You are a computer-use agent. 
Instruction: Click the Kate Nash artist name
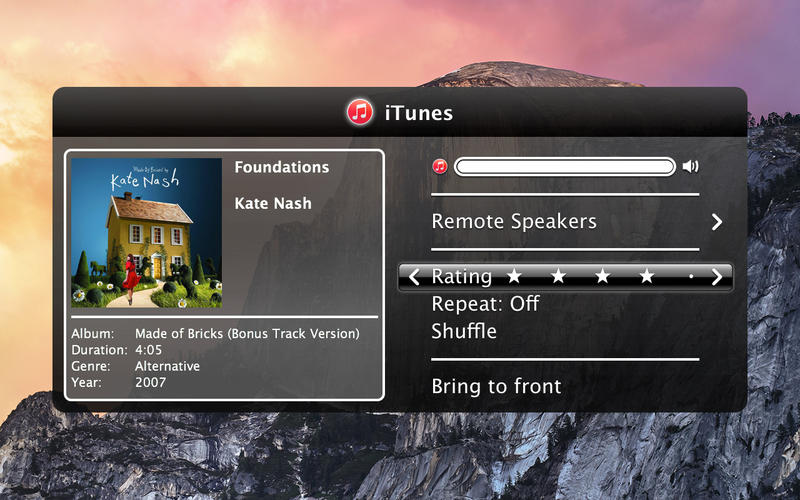point(273,203)
